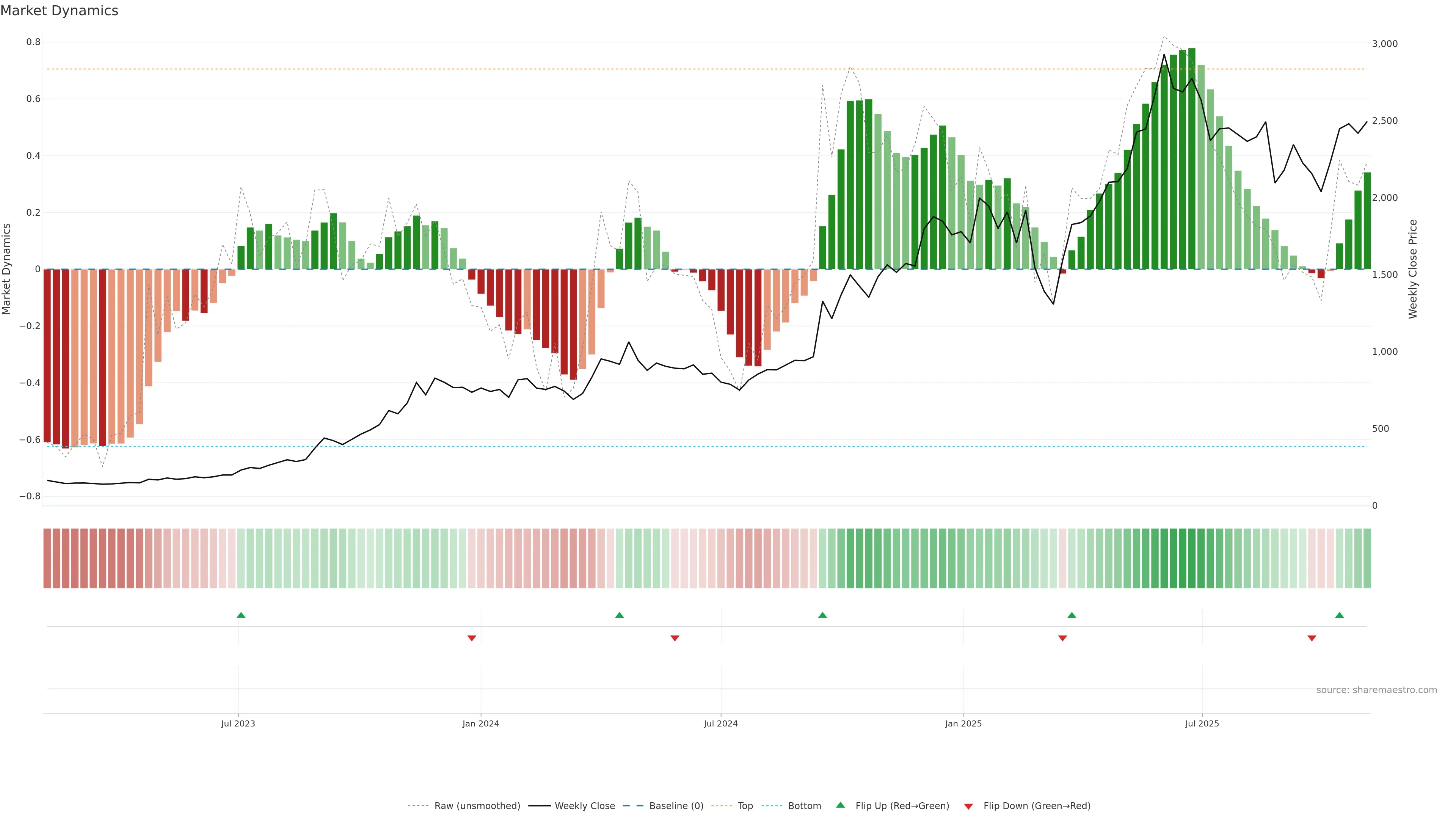Click the last Flip Up triangle in late 2025

1339,615
